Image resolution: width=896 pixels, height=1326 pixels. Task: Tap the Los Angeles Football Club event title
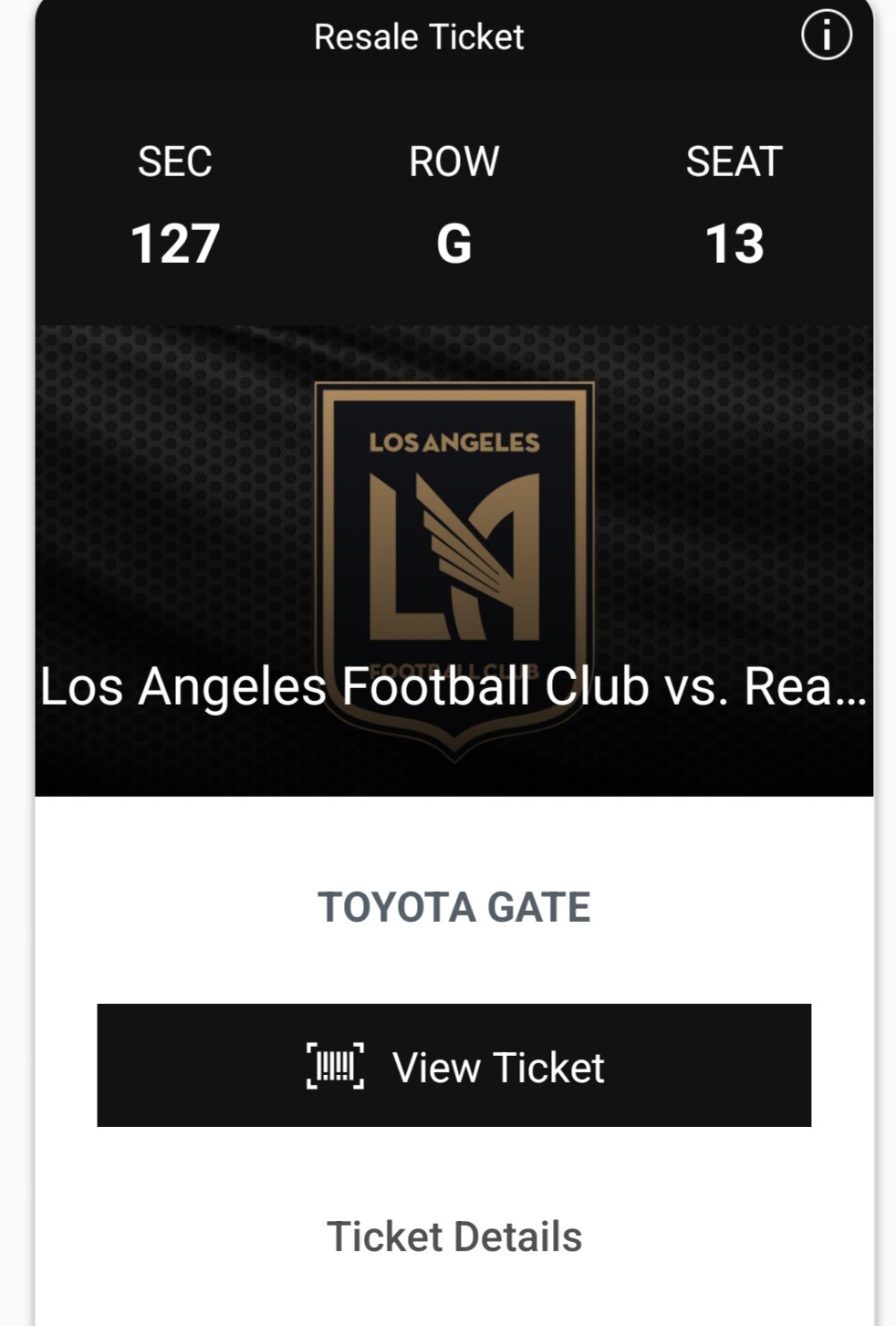(453, 687)
